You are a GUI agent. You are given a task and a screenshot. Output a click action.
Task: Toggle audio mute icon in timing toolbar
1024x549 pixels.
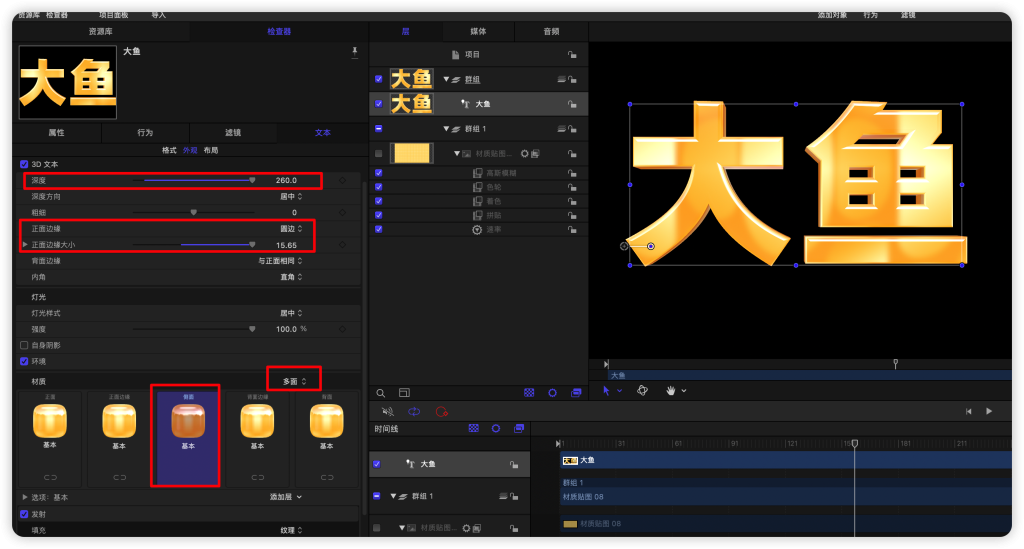[388, 411]
